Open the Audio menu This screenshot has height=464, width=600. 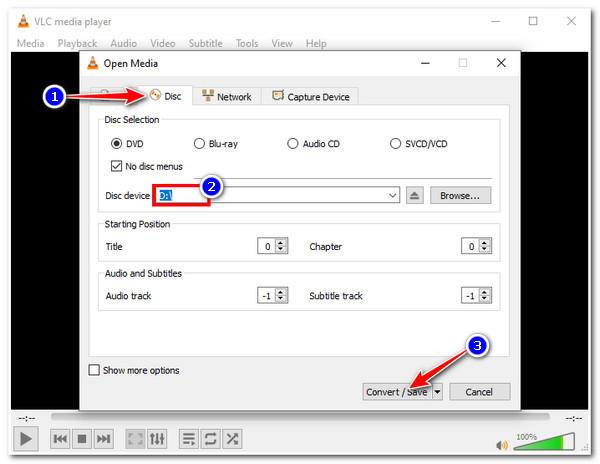point(124,44)
